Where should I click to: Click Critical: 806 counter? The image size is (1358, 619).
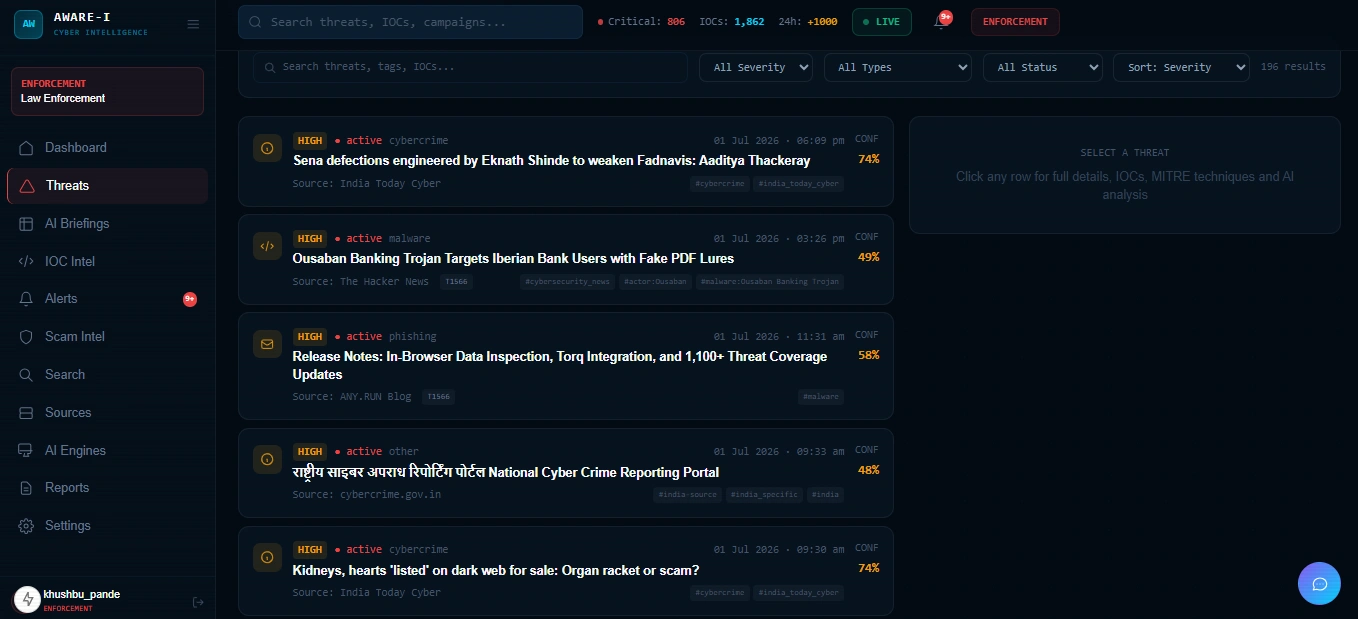[x=641, y=22]
